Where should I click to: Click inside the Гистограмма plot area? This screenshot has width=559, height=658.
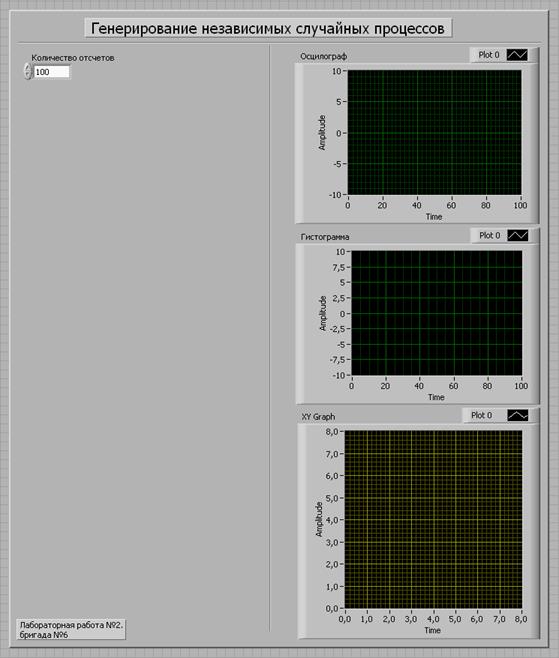pyautogui.click(x=436, y=313)
